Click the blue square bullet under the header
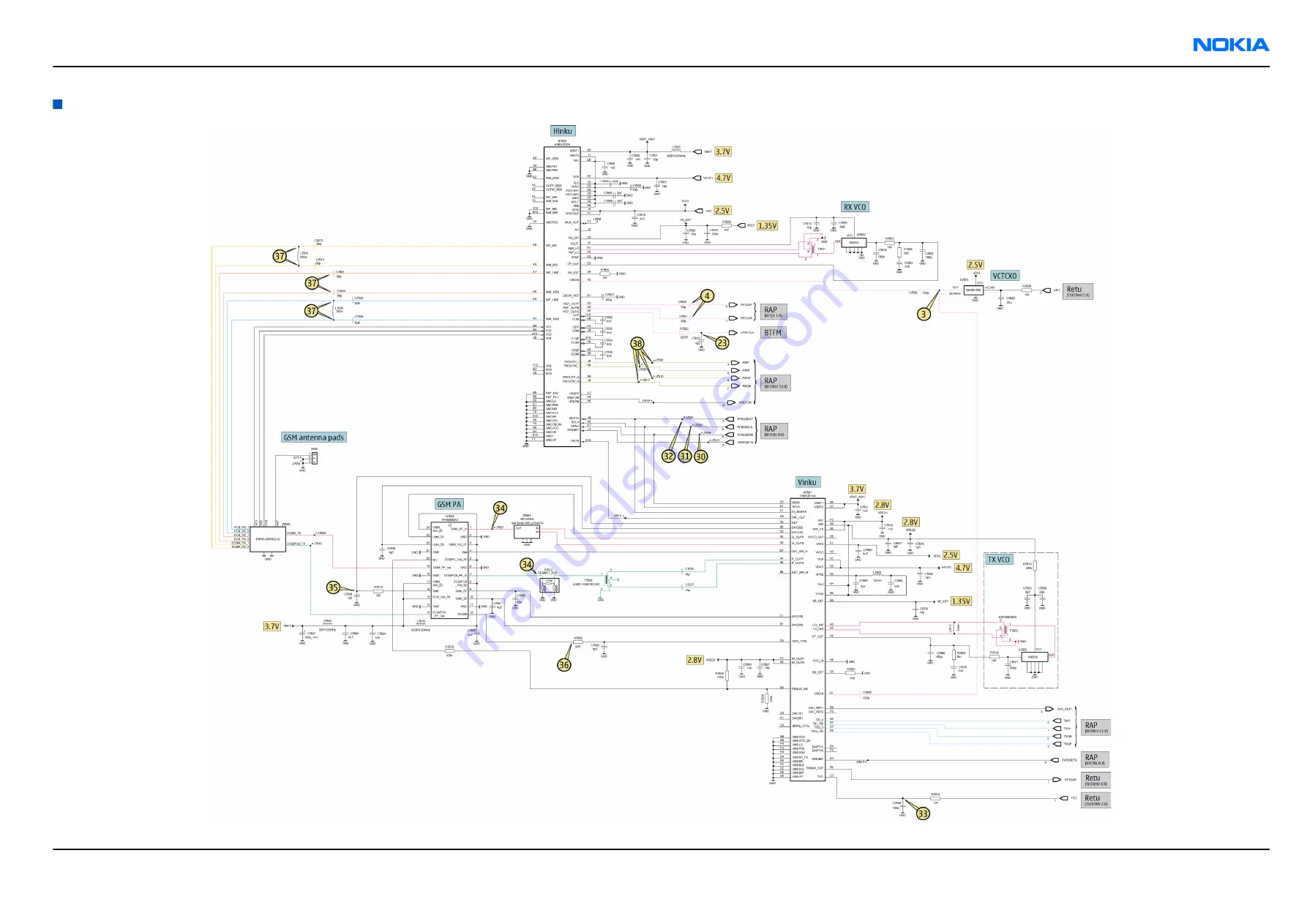Viewport: 1307px width, 924px height. click(x=58, y=104)
